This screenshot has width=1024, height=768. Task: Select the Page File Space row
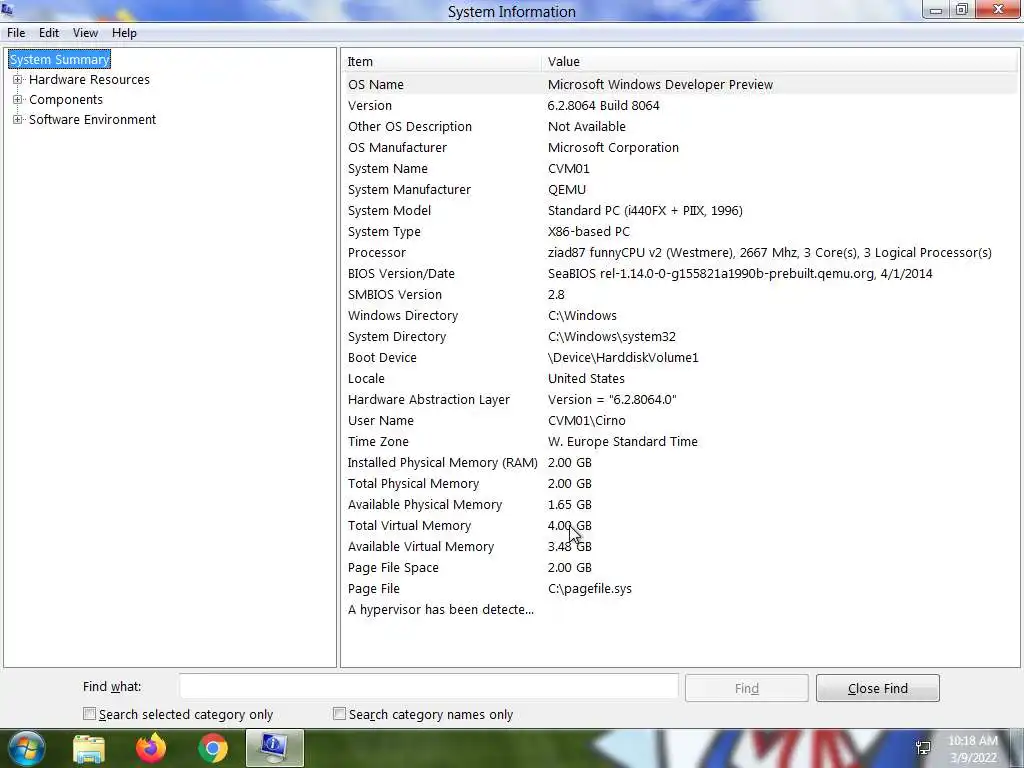[680, 568]
